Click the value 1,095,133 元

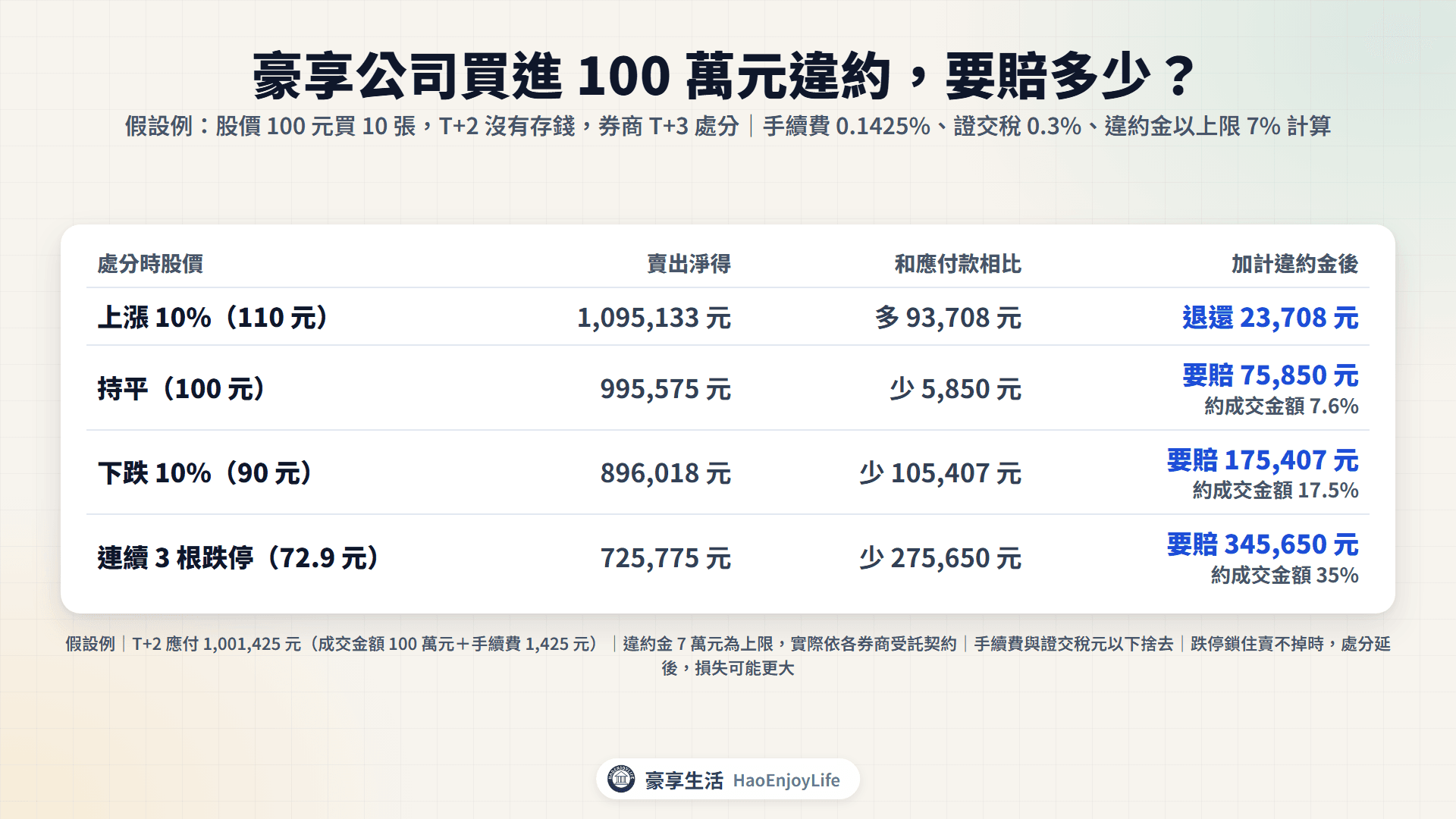point(654,318)
